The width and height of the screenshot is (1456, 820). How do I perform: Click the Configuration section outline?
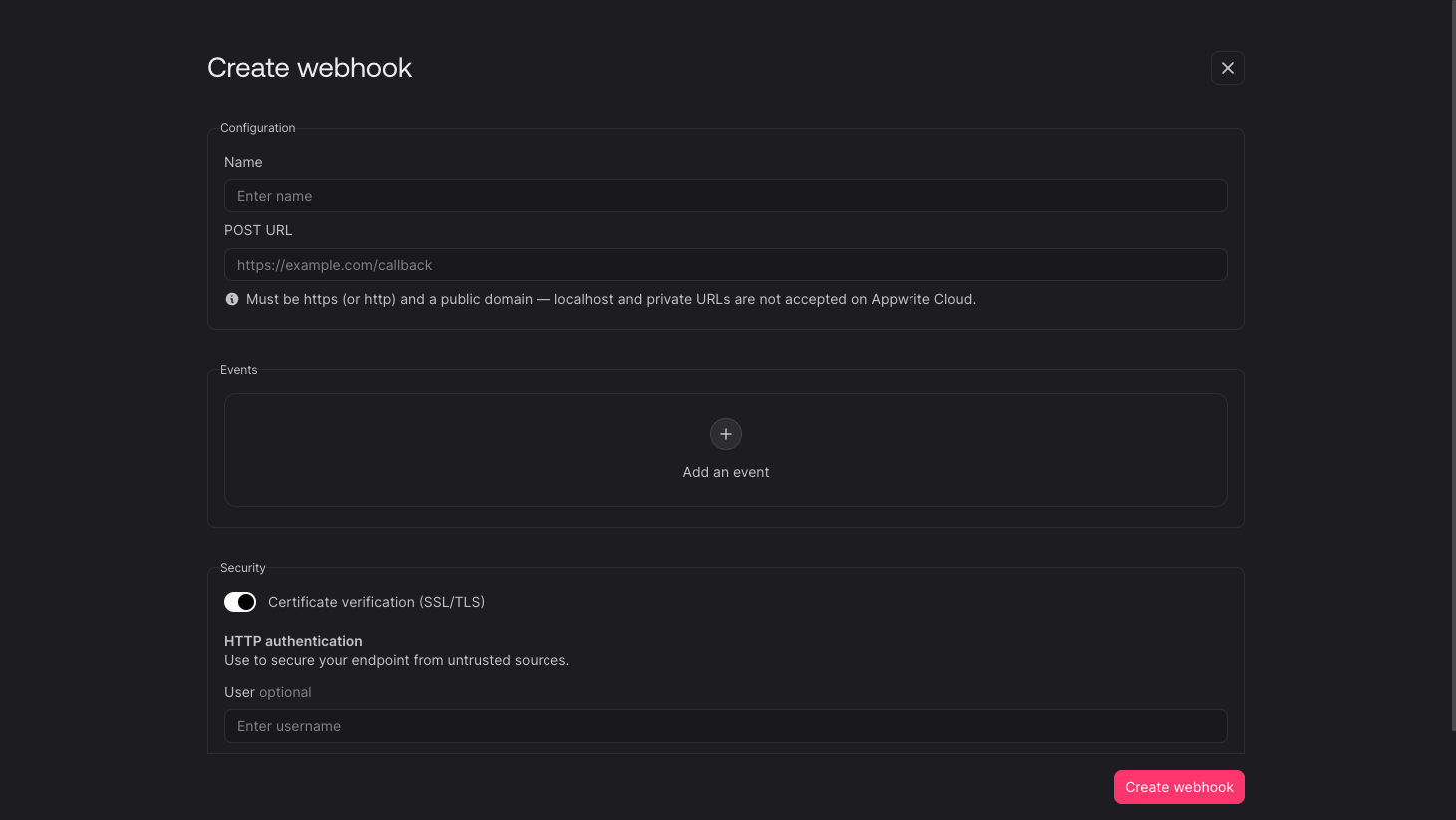tap(257, 127)
